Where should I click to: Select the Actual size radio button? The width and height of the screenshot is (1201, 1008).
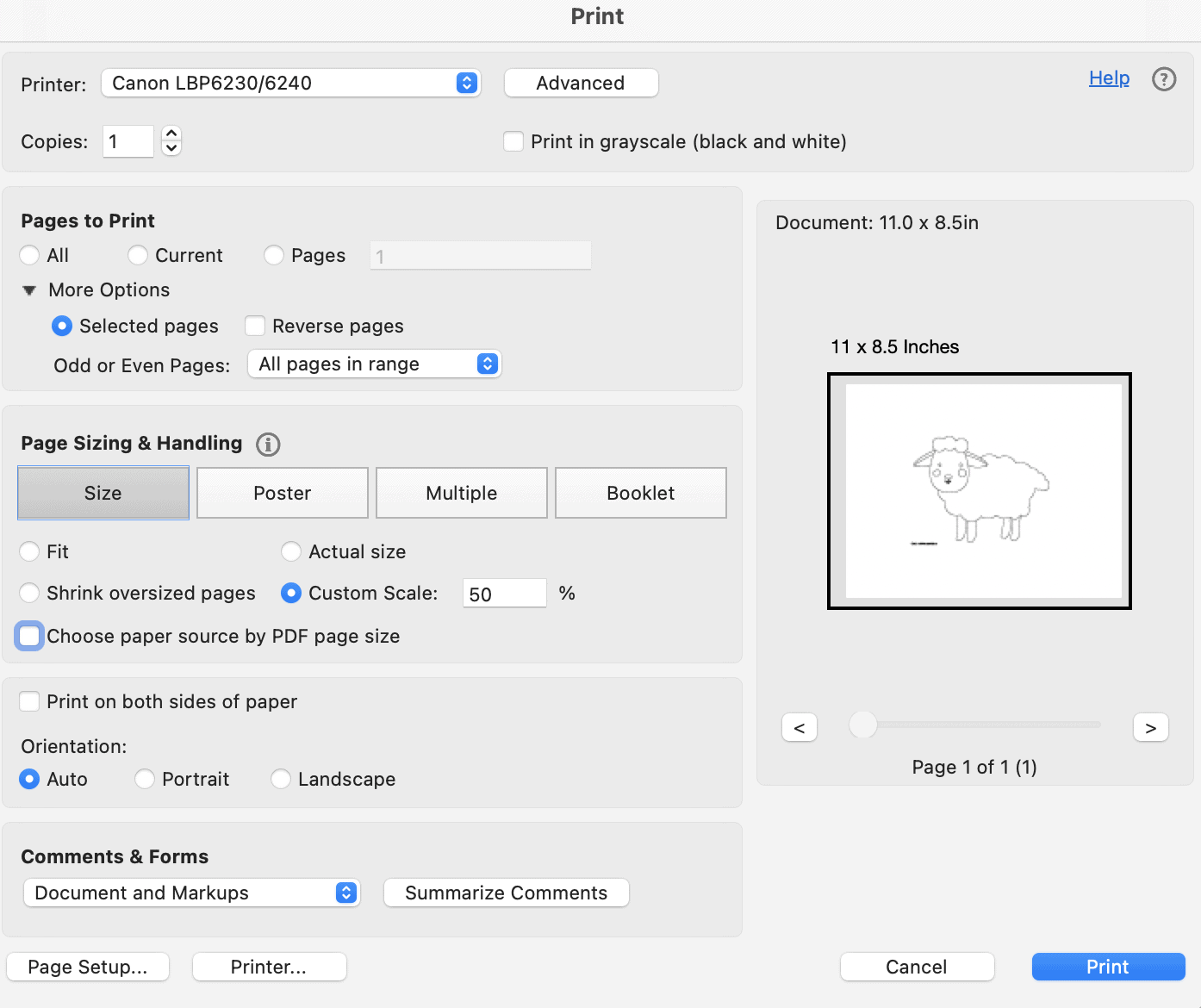tap(291, 551)
